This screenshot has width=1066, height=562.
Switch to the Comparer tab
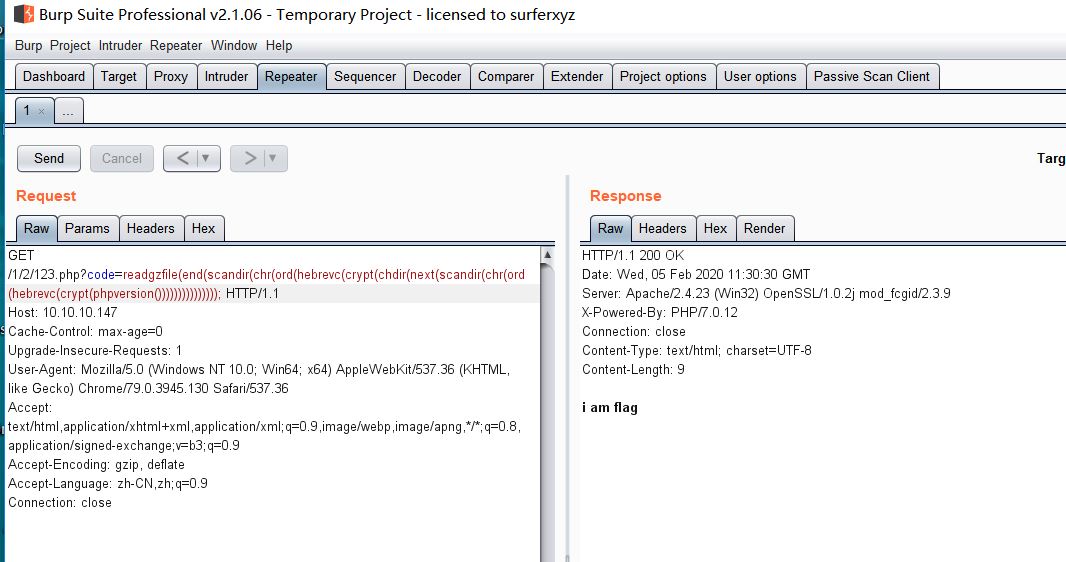pos(506,76)
